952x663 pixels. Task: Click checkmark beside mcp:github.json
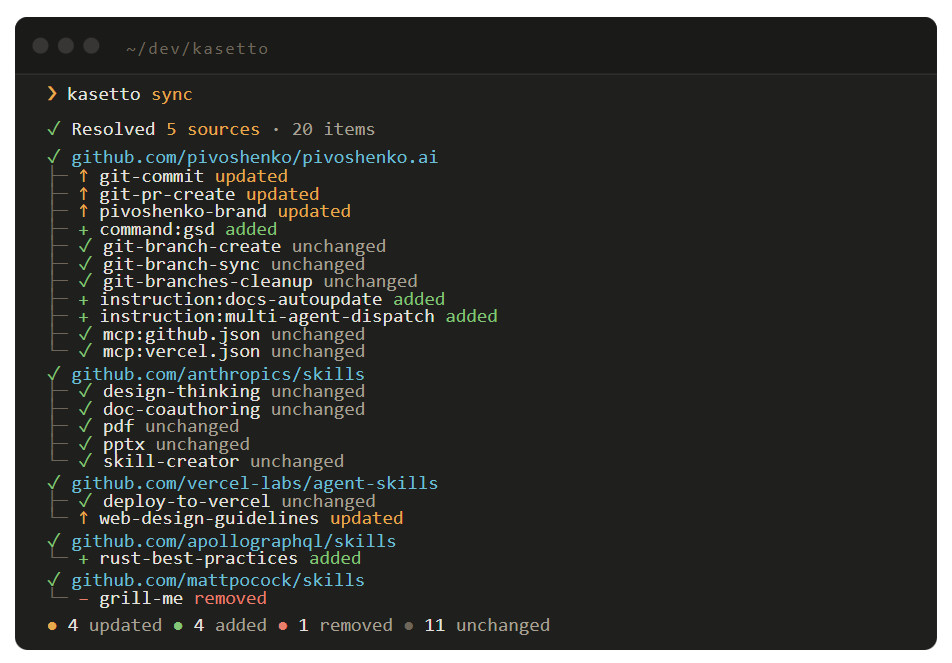[85, 333]
